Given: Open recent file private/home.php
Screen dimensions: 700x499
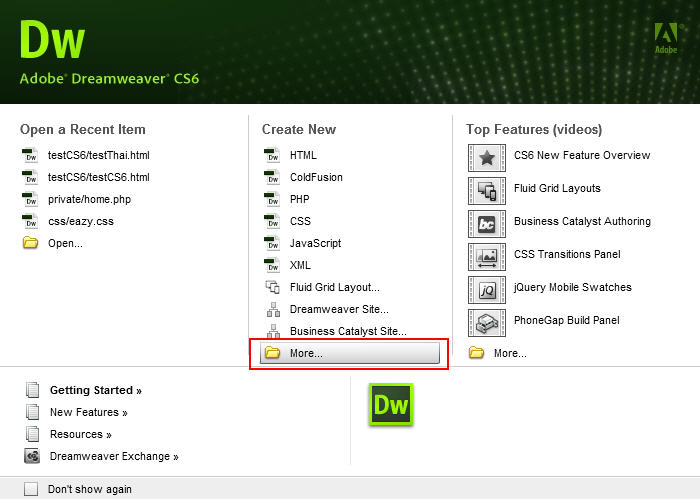Looking at the screenshot, I should click(89, 200).
